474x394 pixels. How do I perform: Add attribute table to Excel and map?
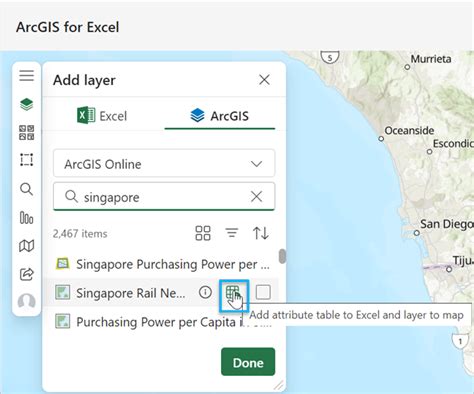coord(234,295)
